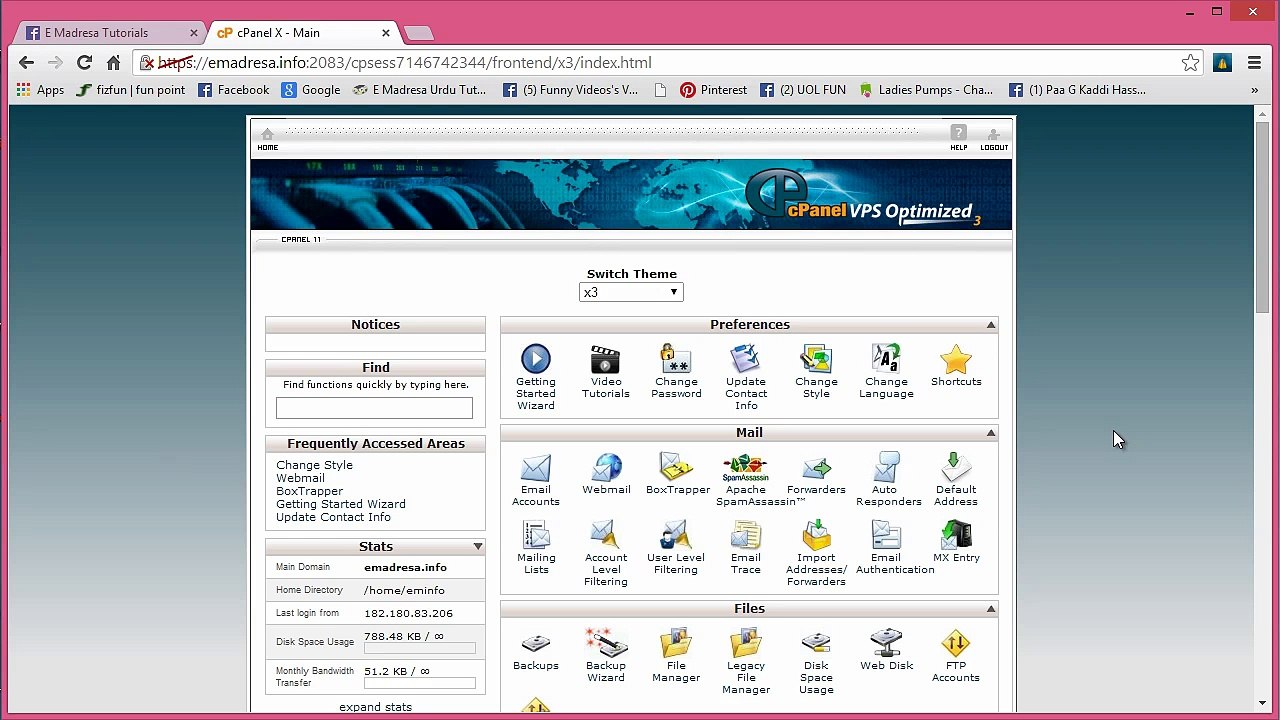The image size is (1280, 720).
Task: Open Disk Space Usage icon
Action: 816,643
